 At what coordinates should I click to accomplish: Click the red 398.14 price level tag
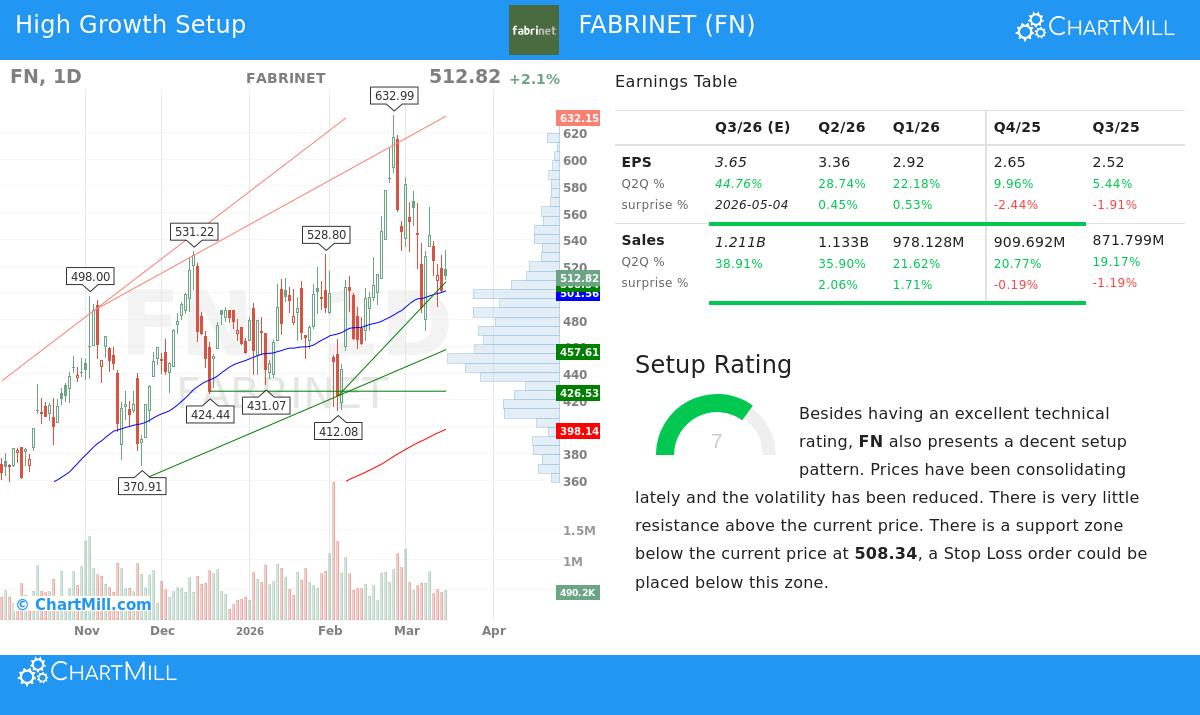(x=578, y=431)
